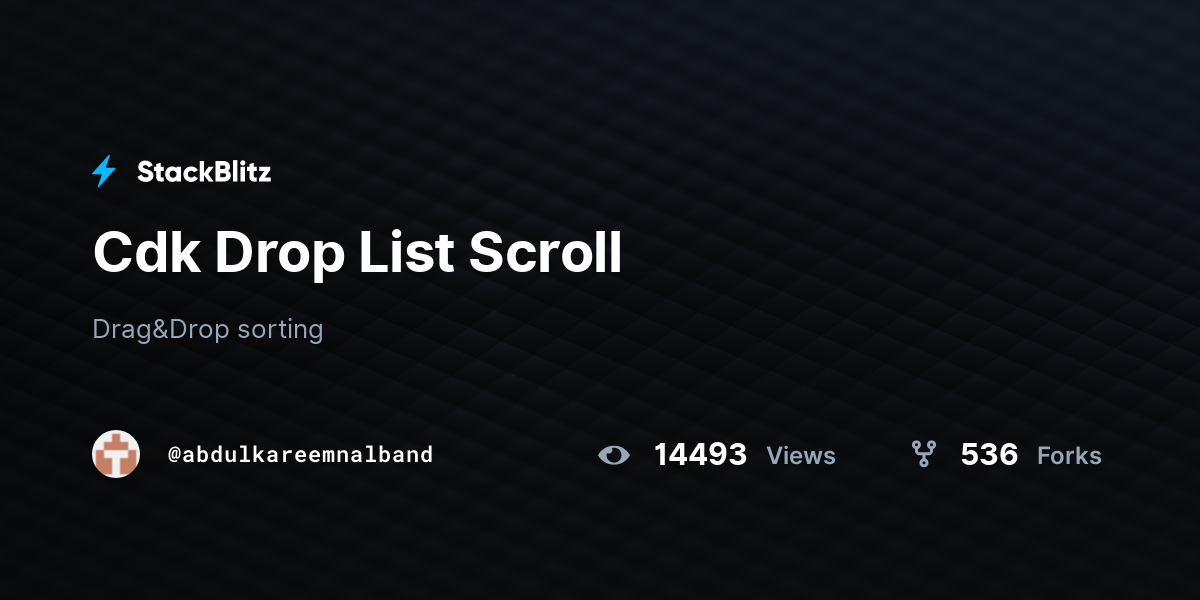1200x600 pixels.
Task: Click the 14493 view count number
Action: [700, 455]
